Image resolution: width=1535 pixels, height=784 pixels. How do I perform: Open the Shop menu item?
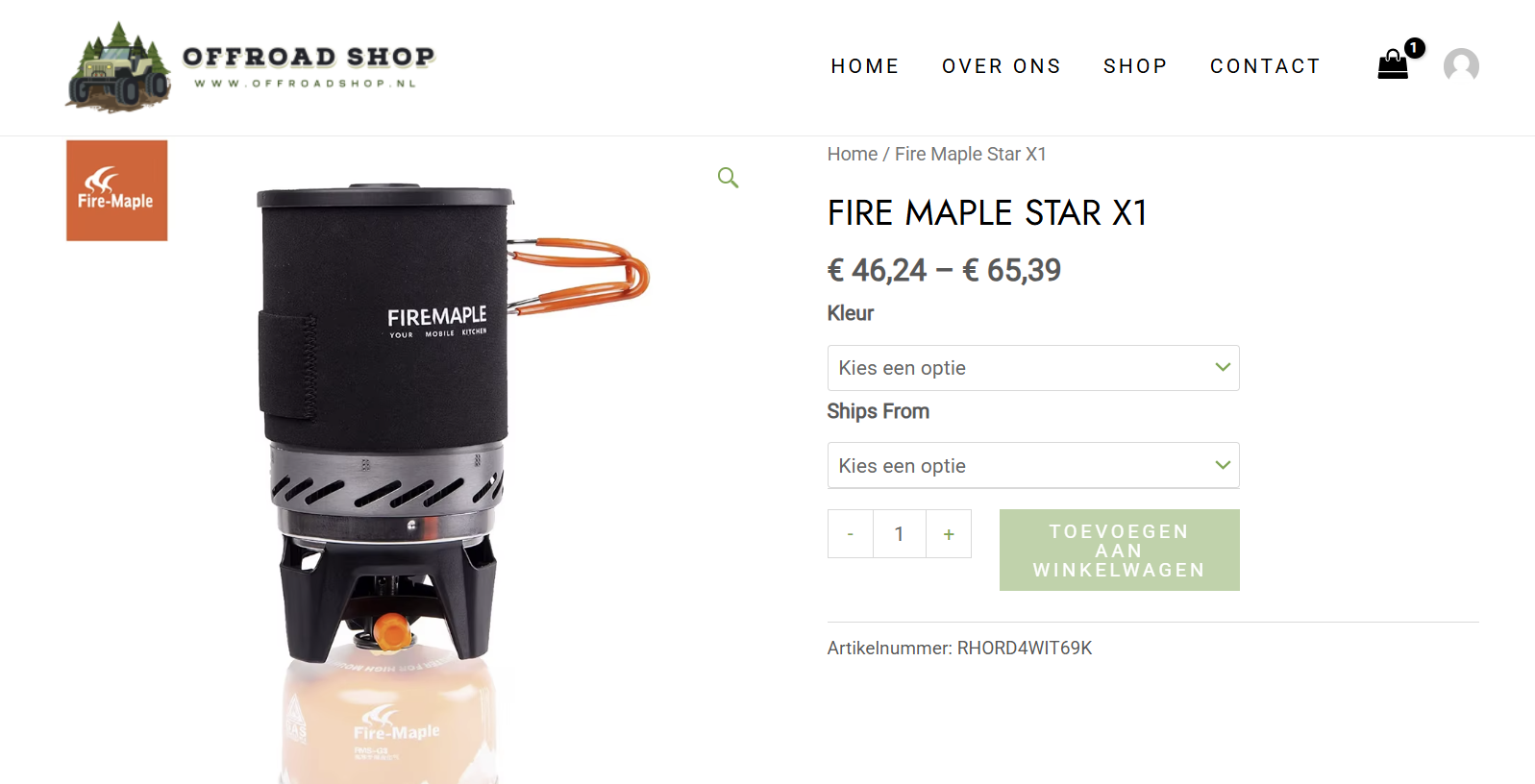click(1135, 66)
